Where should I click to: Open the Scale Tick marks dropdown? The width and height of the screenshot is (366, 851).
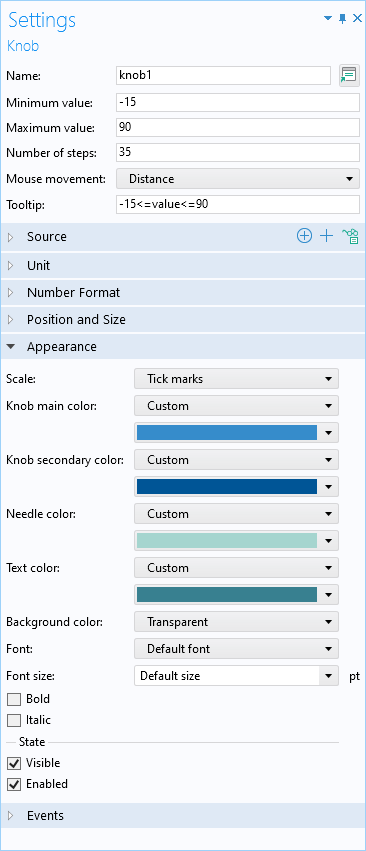coord(236,379)
